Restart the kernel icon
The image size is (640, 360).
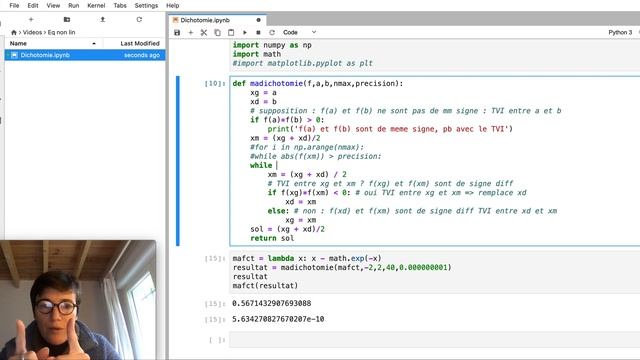click(272, 32)
